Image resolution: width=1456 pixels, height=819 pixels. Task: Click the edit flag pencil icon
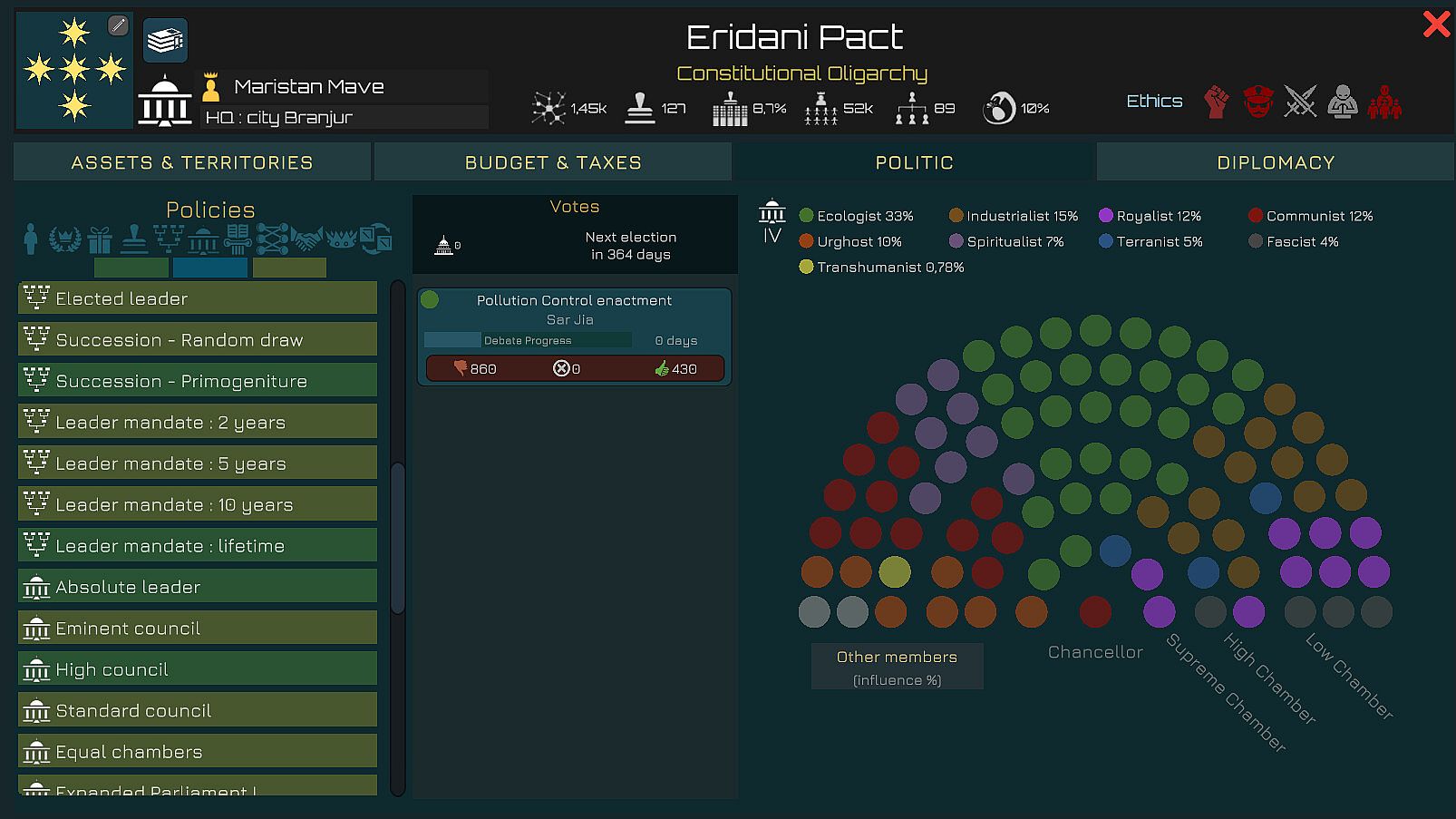[118, 25]
